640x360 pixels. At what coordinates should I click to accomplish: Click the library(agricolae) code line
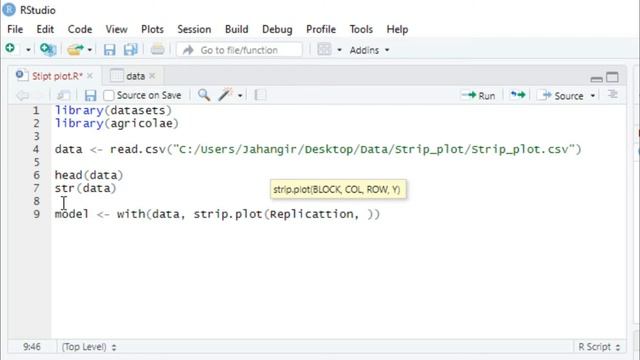pos(117,123)
